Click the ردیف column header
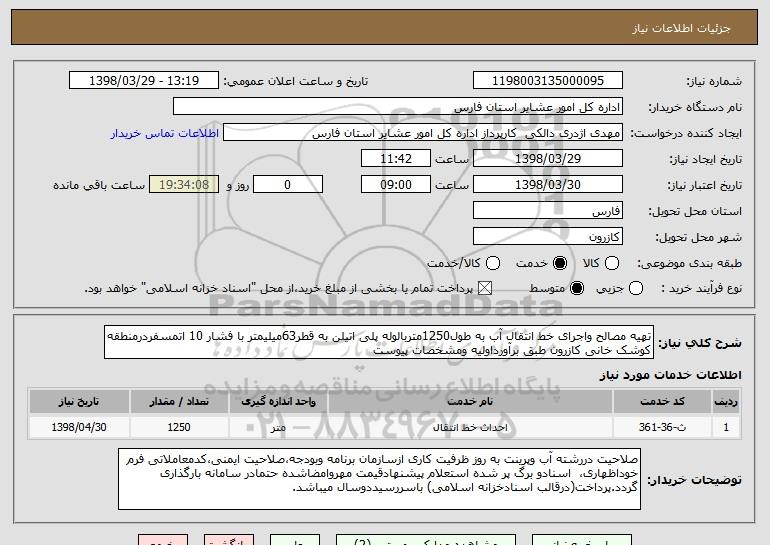 pos(726,402)
